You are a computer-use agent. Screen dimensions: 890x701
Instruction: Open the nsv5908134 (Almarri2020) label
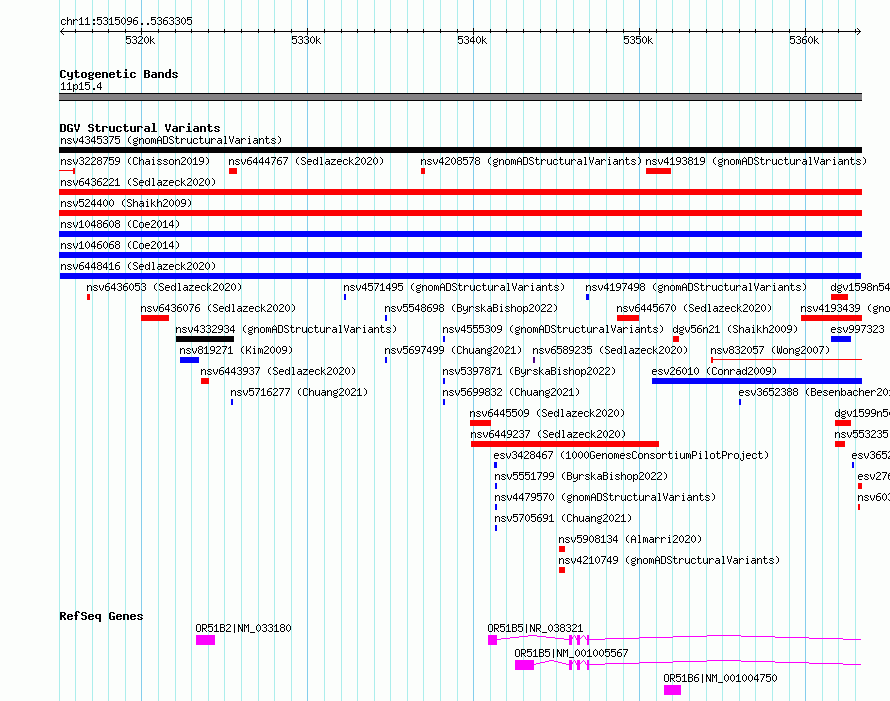tap(630, 539)
